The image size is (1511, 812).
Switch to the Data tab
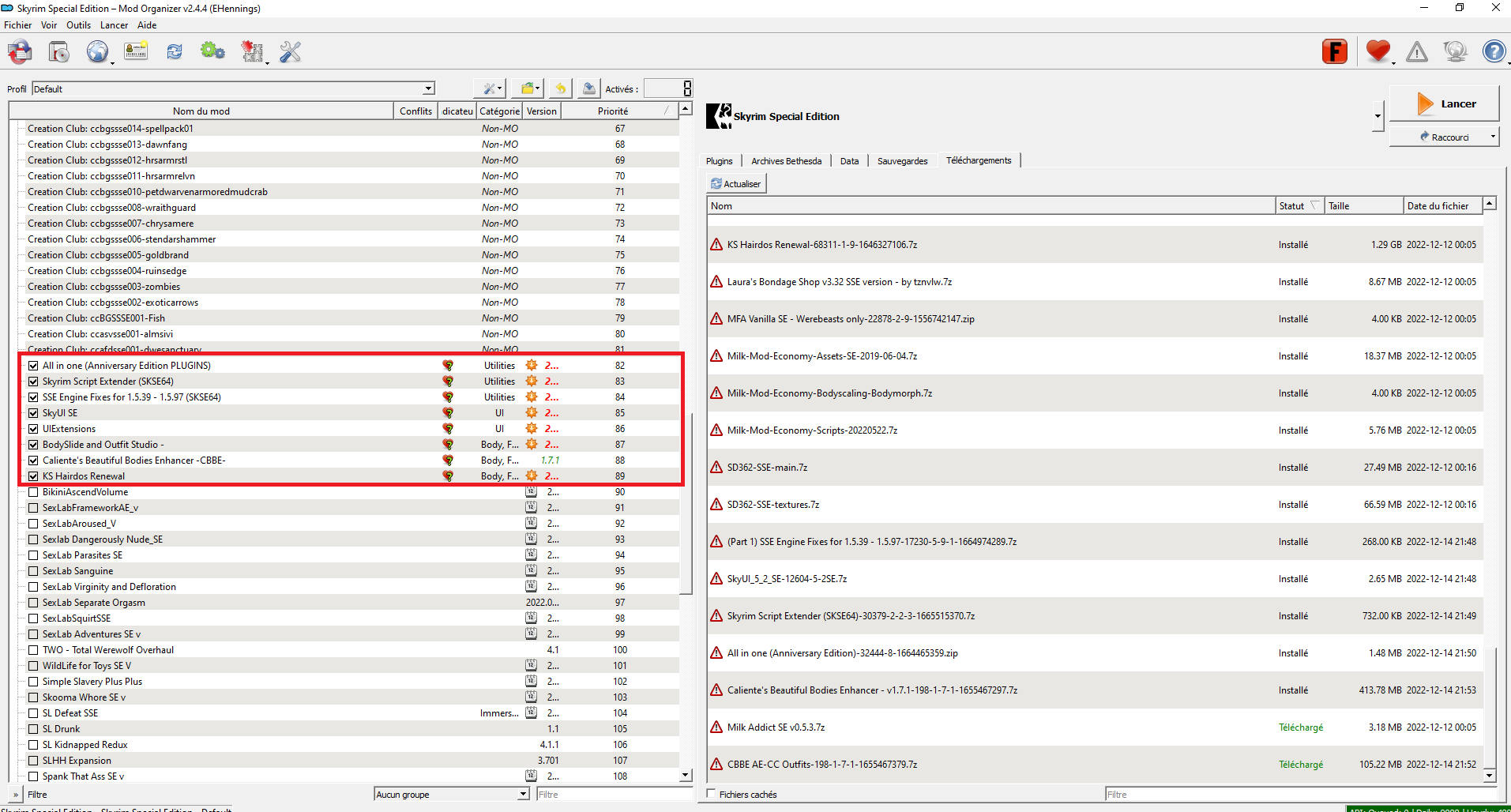[849, 161]
